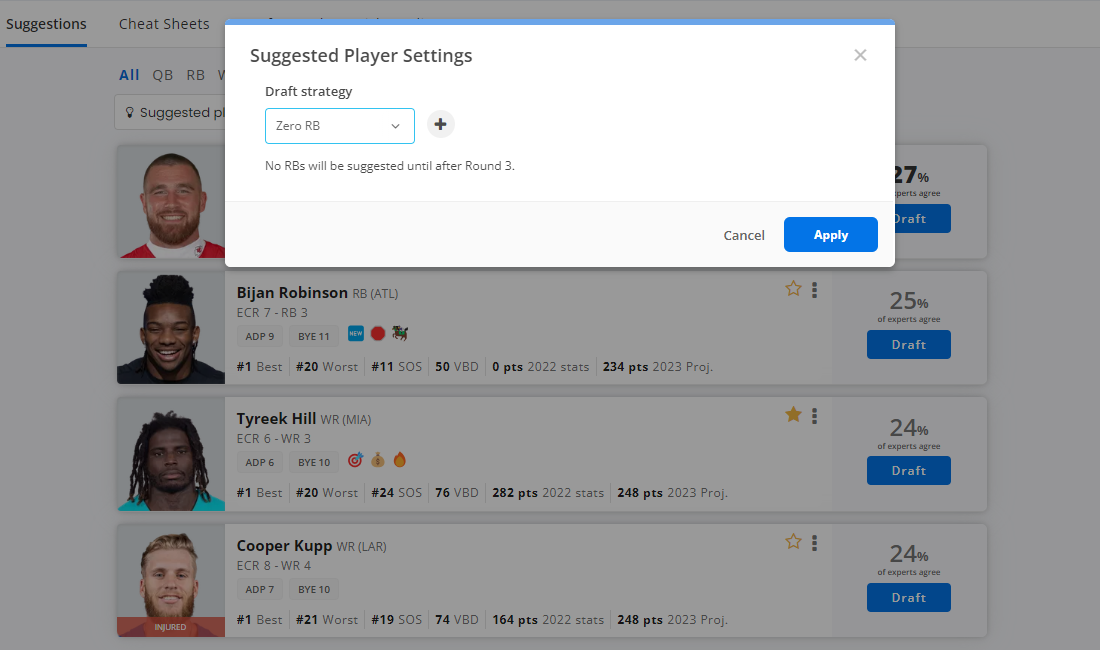
Task: Open the three-dot options for Tyreek Hill
Action: (x=814, y=415)
